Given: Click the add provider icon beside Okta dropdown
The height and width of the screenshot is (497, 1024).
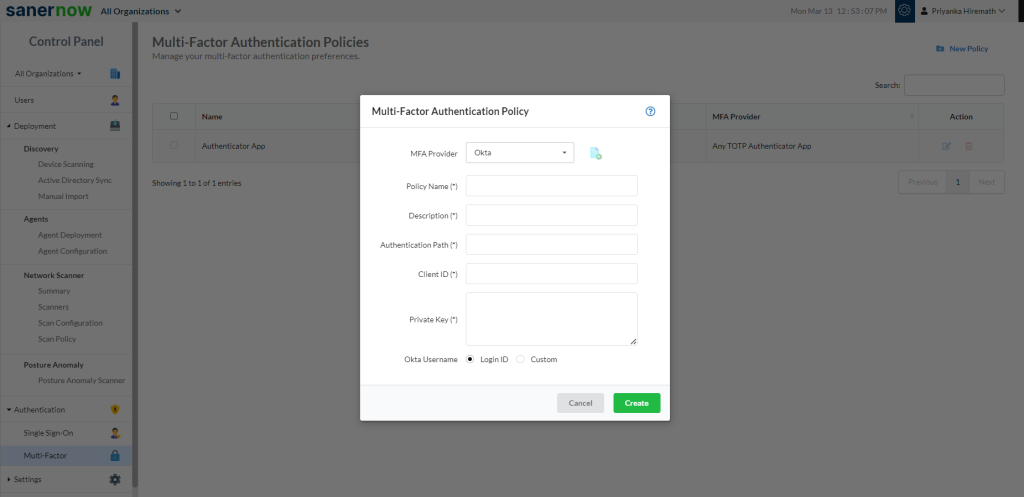Looking at the screenshot, I should 595,153.
